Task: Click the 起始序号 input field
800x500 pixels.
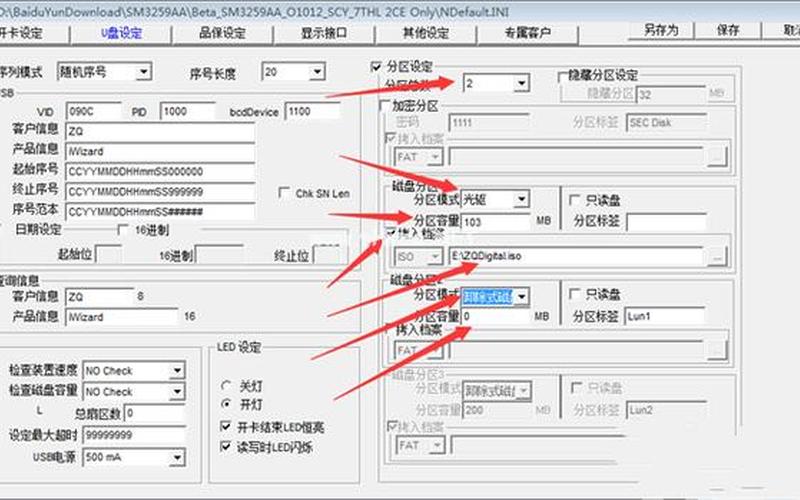Action: (x=160, y=171)
